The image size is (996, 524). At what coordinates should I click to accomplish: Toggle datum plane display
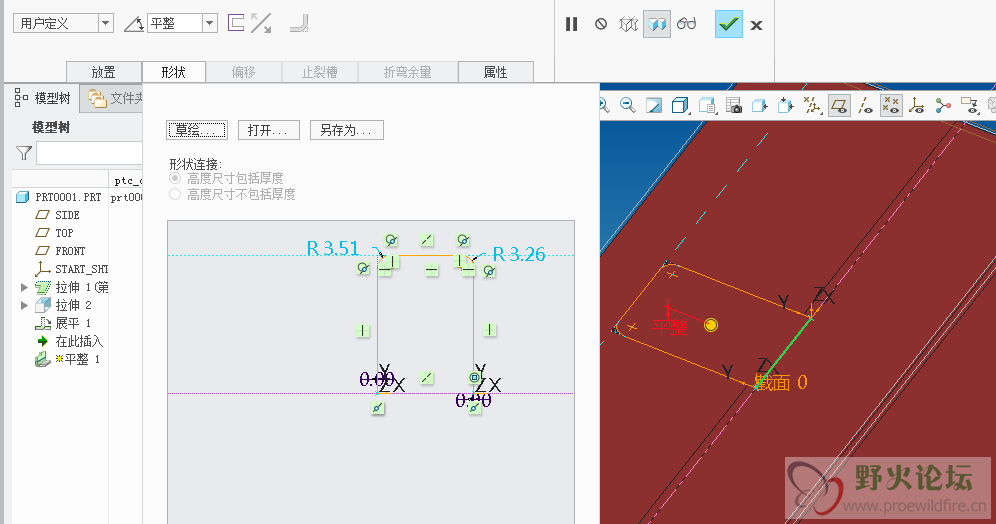(839, 105)
